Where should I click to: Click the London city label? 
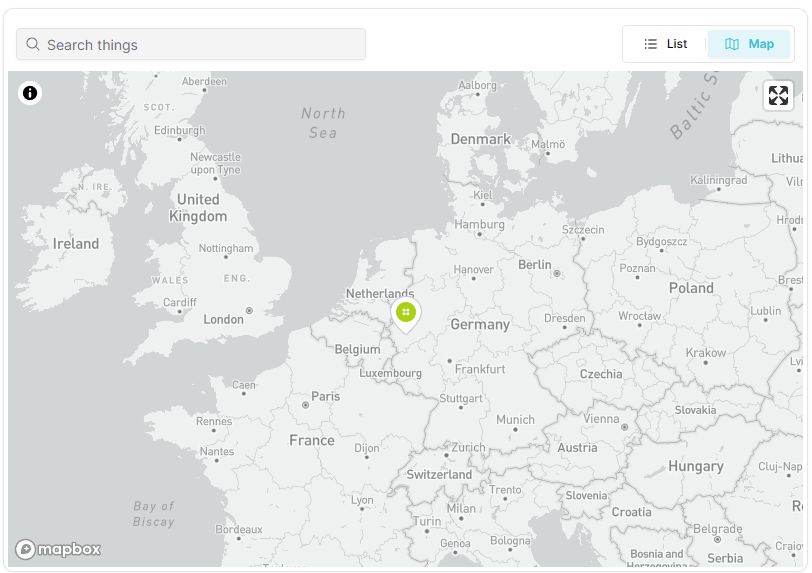pyautogui.click(x=223, y=319)
